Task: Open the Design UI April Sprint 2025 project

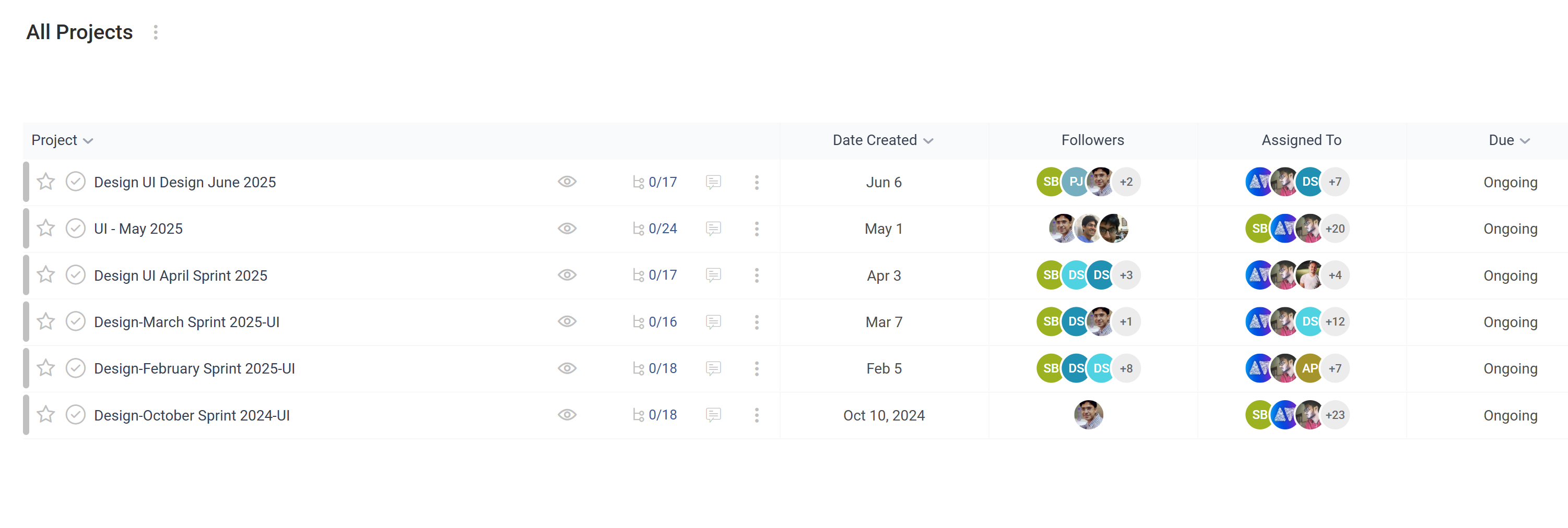Action: [181, 275]
